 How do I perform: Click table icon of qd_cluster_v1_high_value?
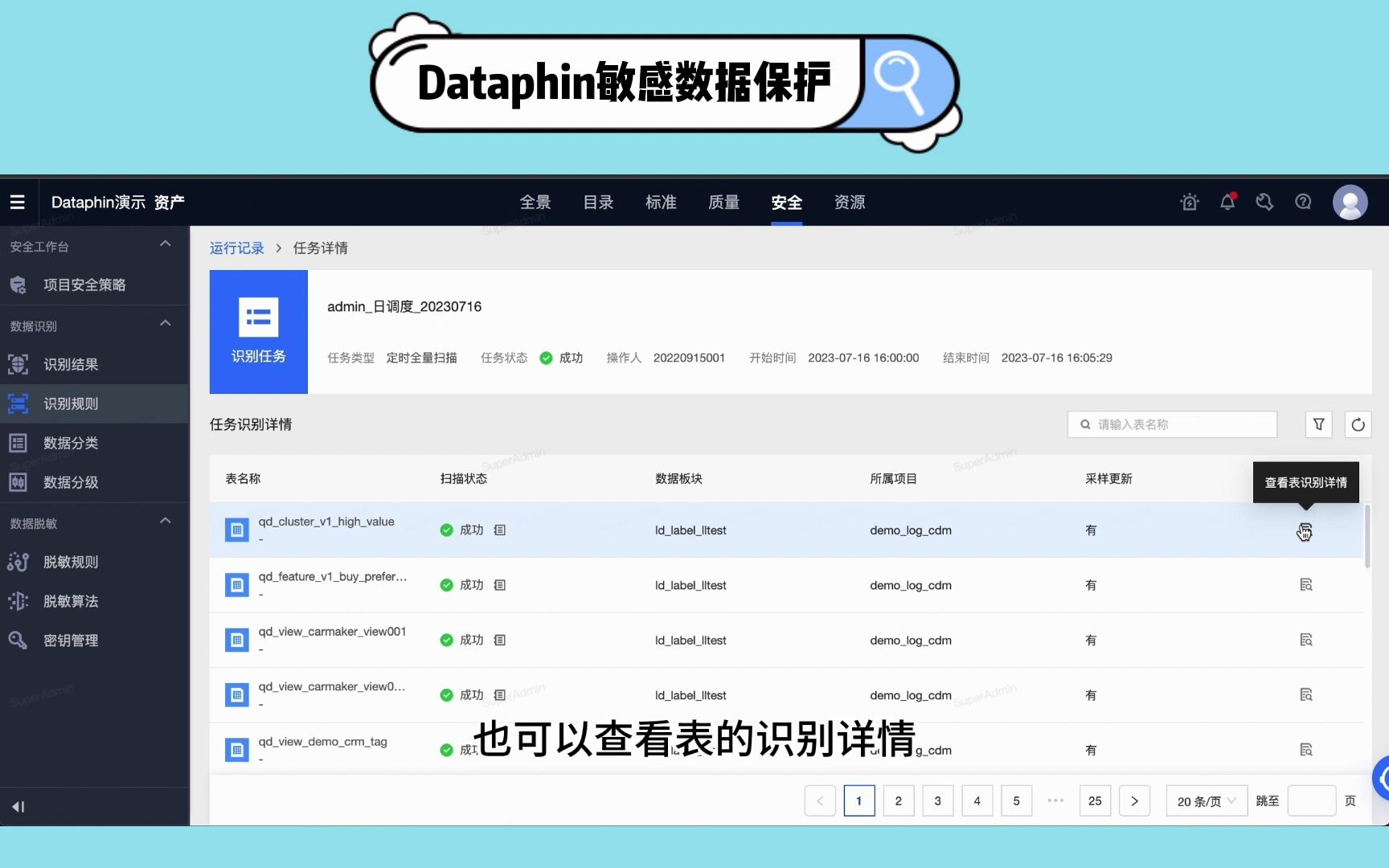tap(236, 530)
